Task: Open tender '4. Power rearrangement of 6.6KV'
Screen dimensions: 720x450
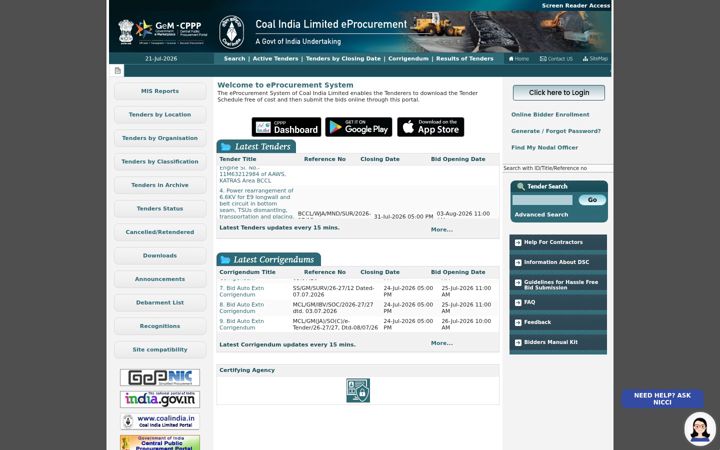Action: pyautogui.click(x=256, y=203)
